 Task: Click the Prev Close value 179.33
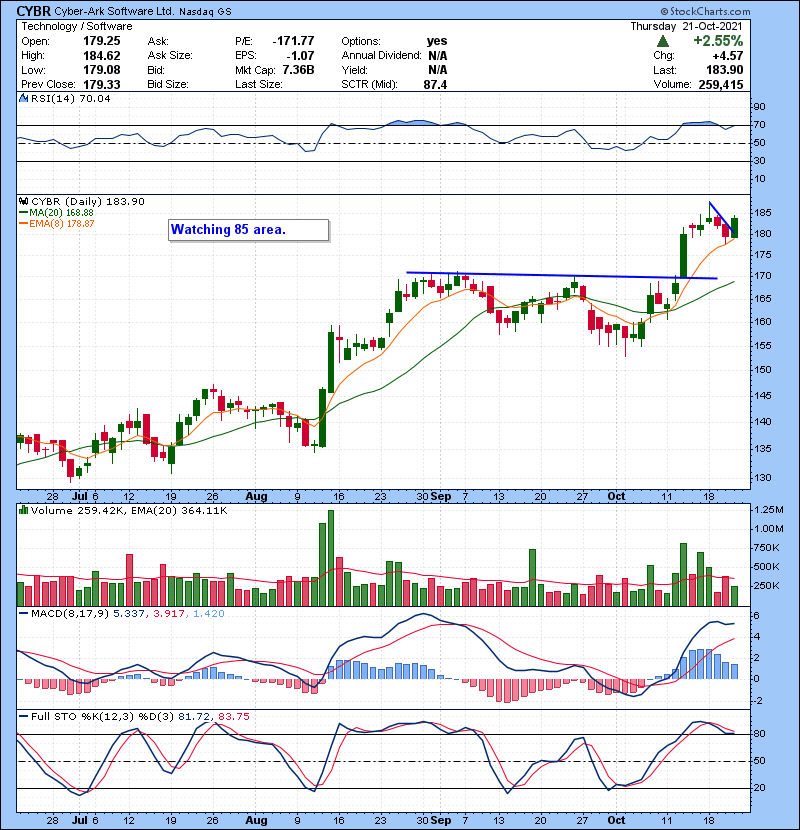pos(102,84)
